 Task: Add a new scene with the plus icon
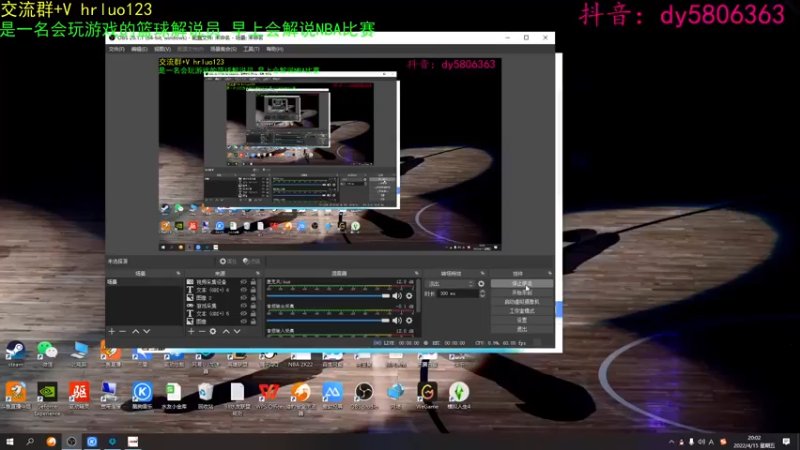[x=112, y=331]
